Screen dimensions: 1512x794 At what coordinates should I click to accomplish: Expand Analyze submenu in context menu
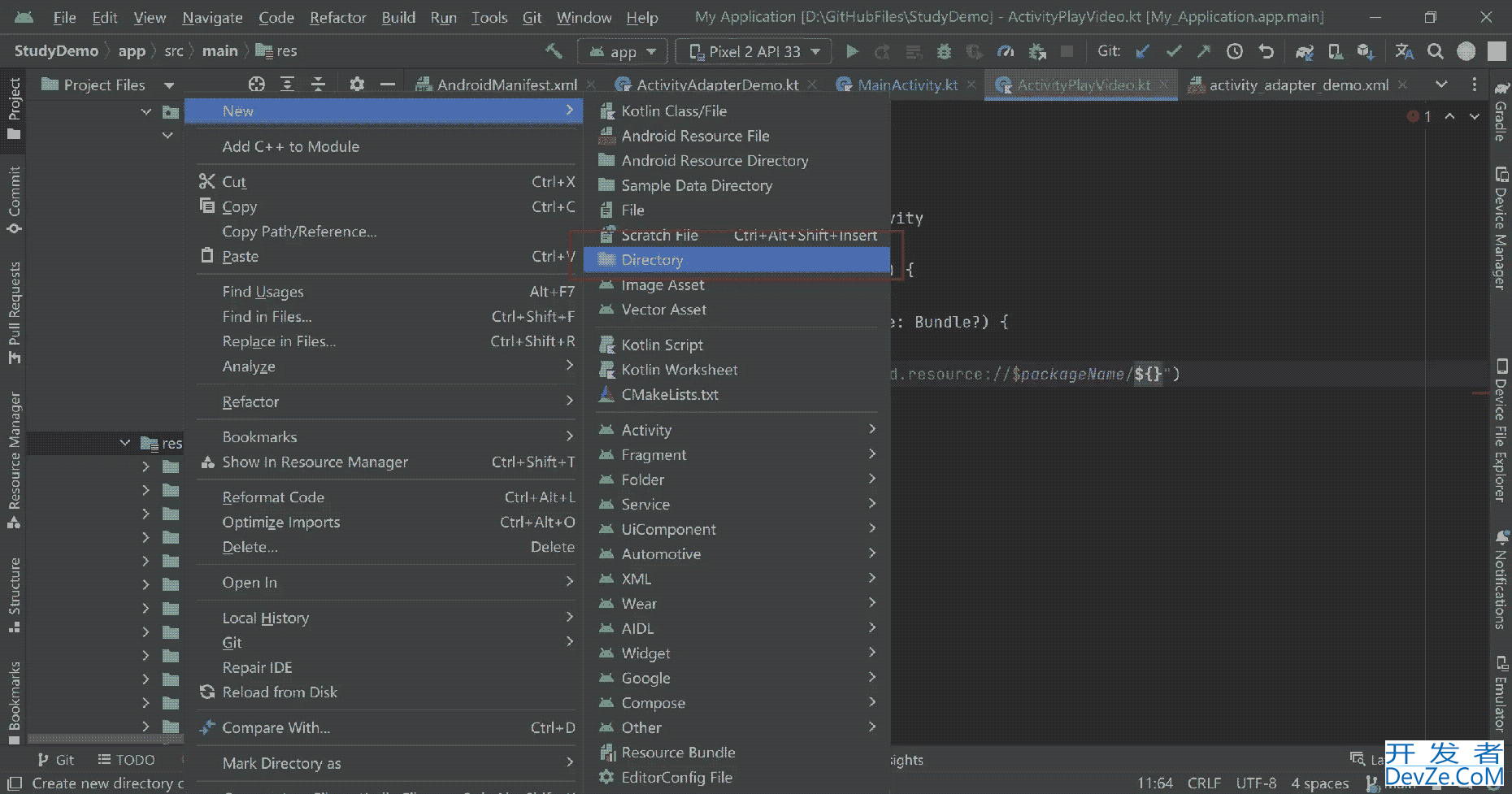(385, 366)
